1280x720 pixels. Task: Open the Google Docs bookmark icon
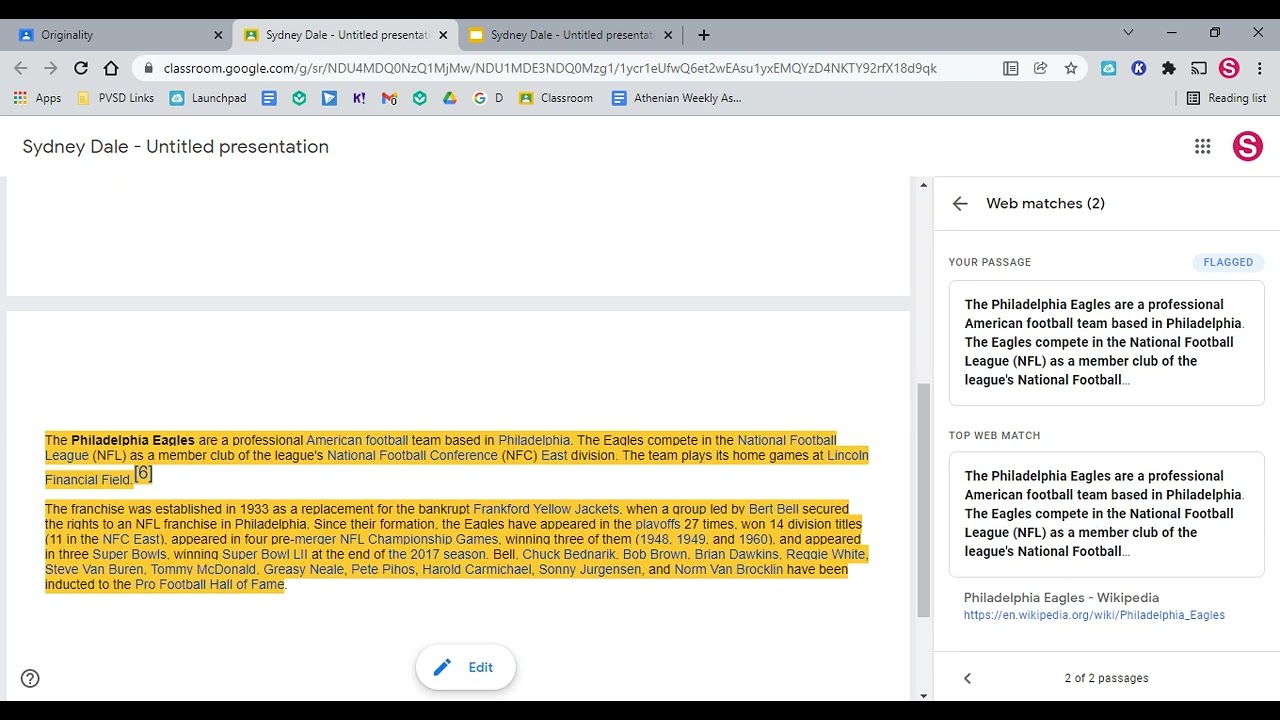click(x=269, y=98)
